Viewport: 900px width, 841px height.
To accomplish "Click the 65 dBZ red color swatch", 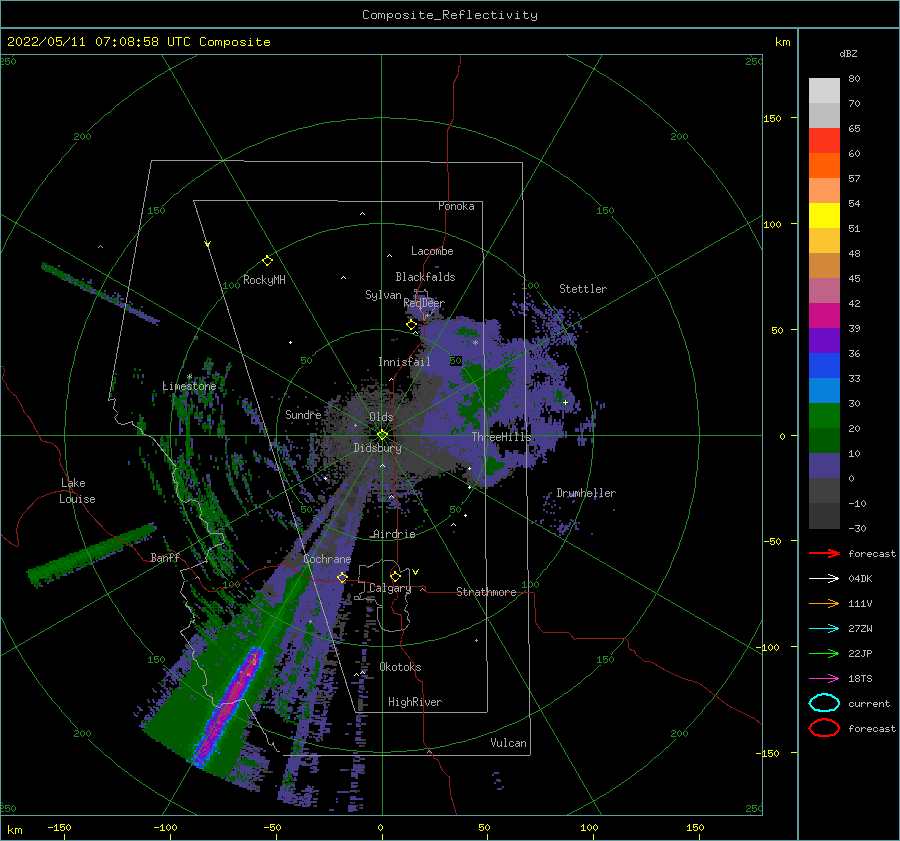I will pos(824,141).
